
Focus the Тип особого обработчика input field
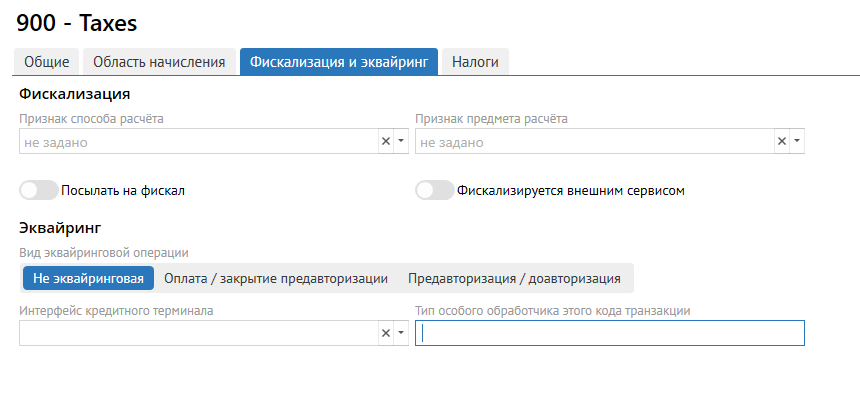(x=610, y=333)
